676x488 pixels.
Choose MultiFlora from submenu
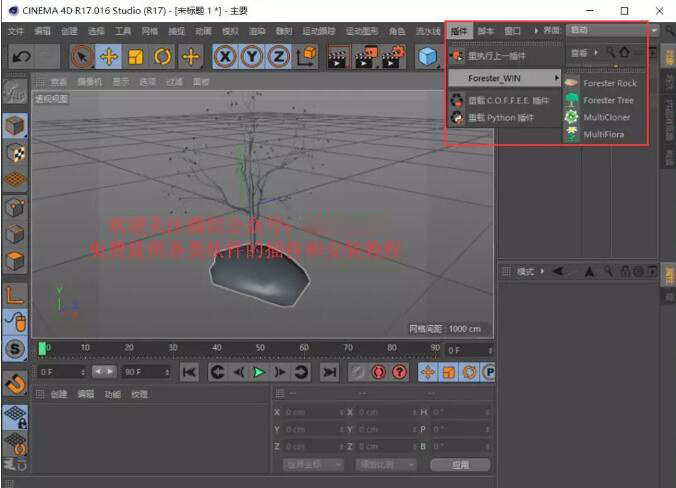[604, 134]
